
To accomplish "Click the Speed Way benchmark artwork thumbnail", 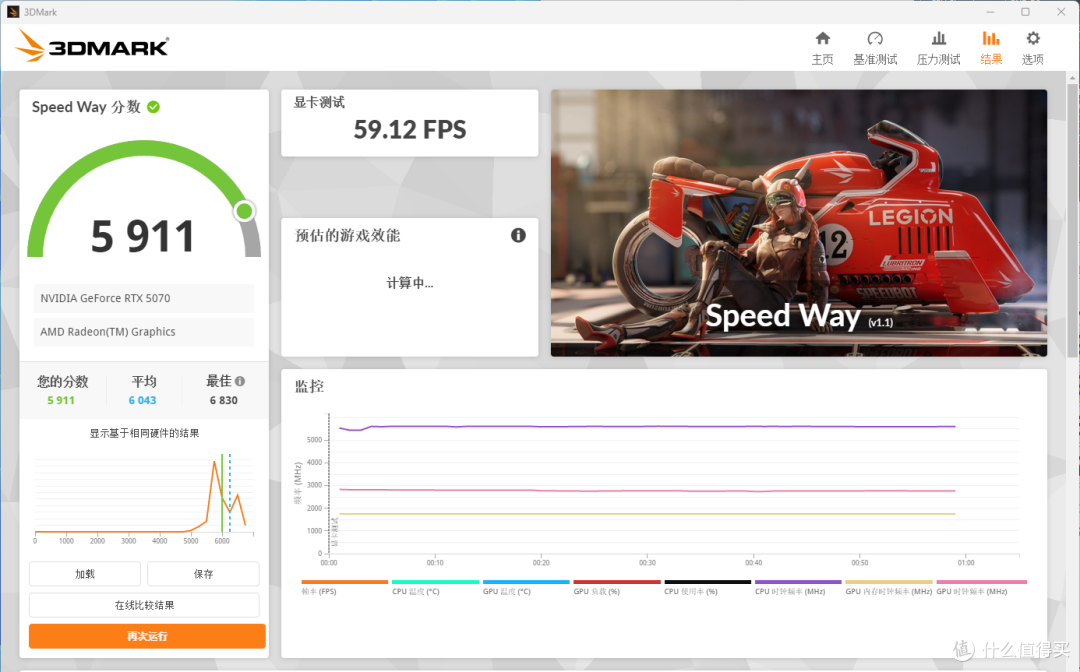I will (x=799, y=223).
